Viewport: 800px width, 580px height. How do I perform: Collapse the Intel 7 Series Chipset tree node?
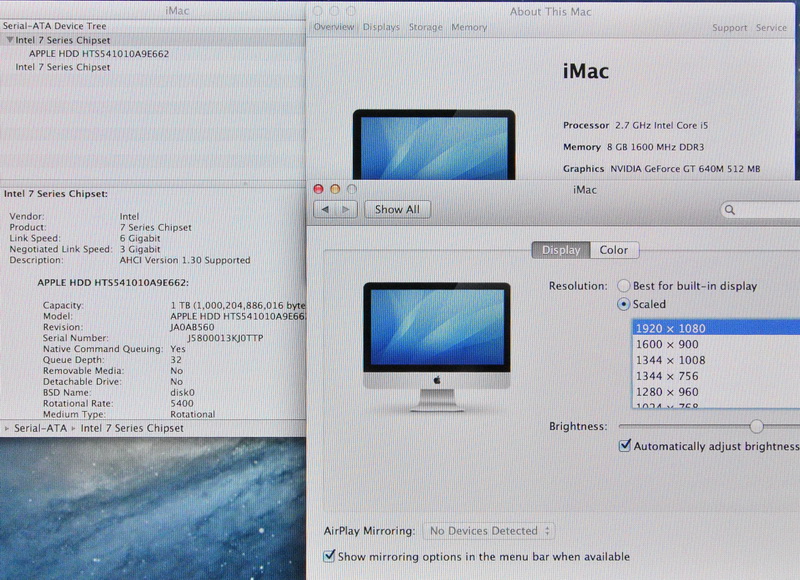(x=9, y=40)
